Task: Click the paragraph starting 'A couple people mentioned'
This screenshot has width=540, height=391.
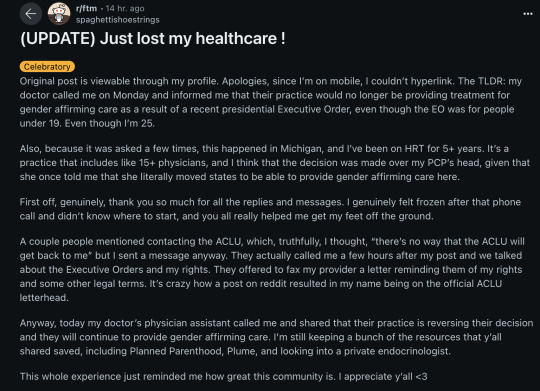Action: (x=272, y=269)
